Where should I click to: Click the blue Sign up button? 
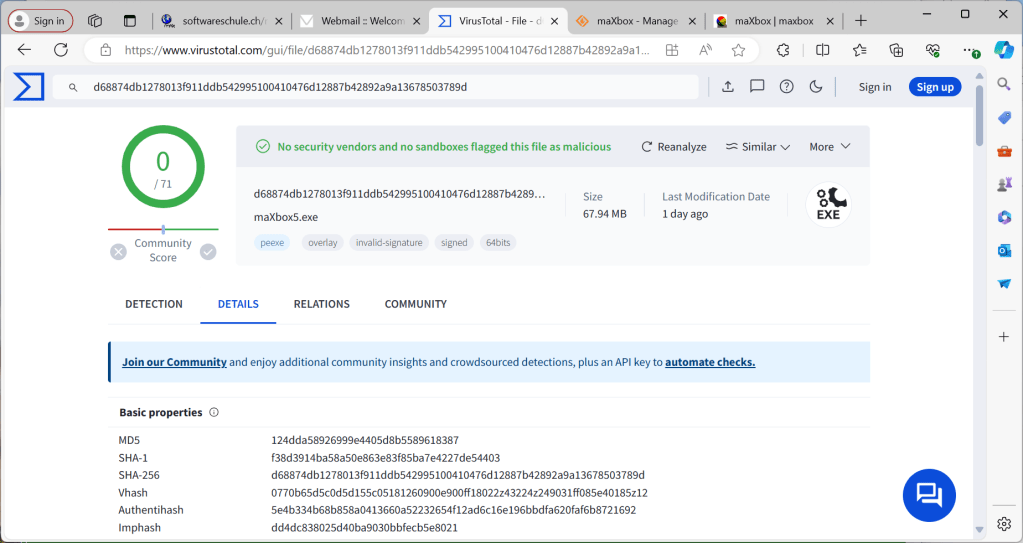click(935, 87)
